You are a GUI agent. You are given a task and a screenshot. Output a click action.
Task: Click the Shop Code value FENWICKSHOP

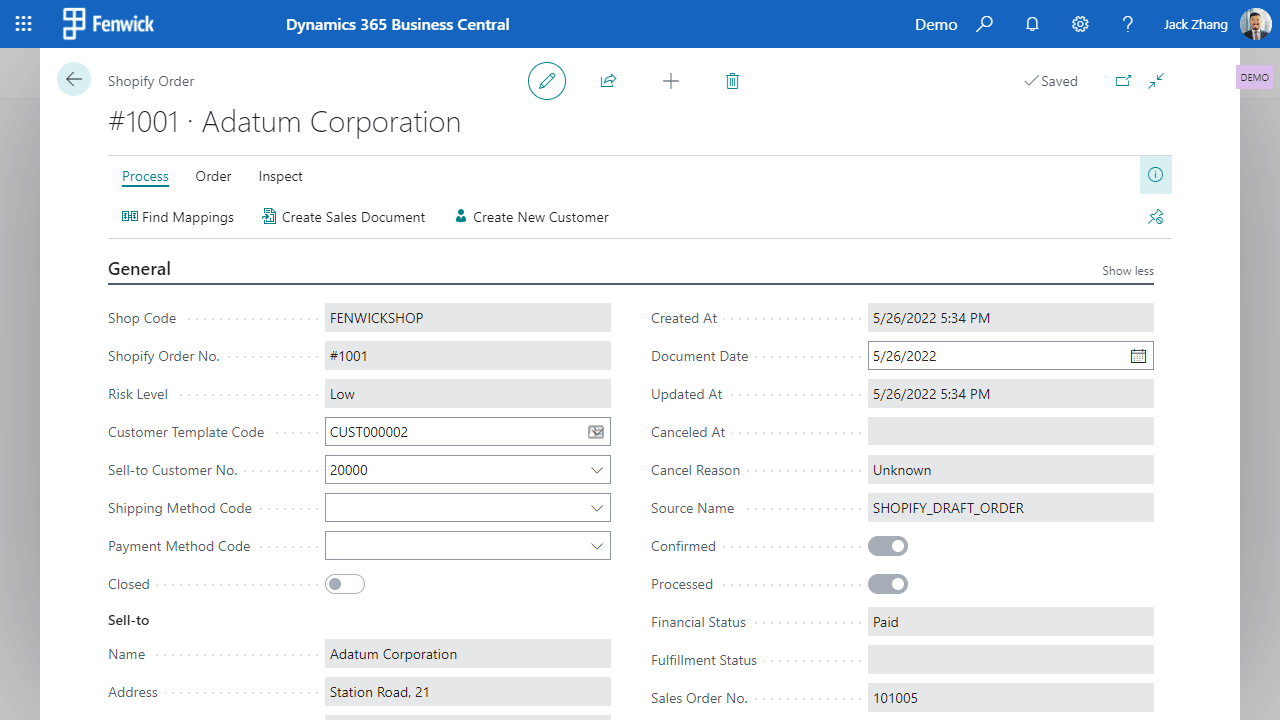pyautogui.click(x=468, y=318)
